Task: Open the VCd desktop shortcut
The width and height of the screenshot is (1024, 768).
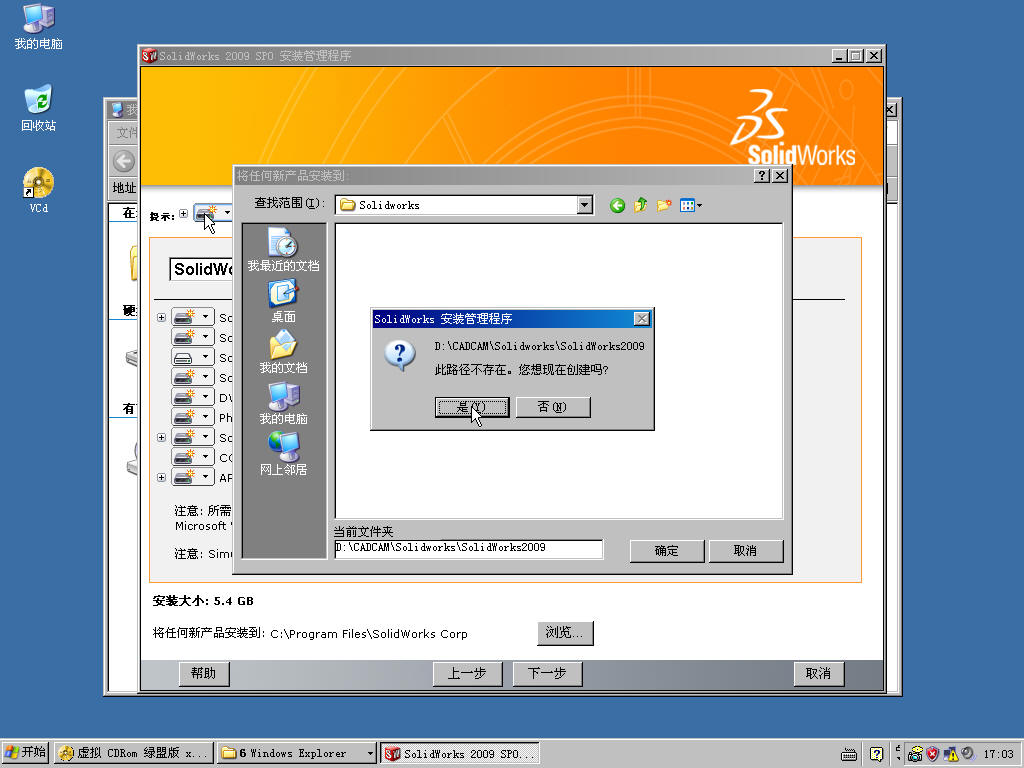Action: (x=39, y=191)
